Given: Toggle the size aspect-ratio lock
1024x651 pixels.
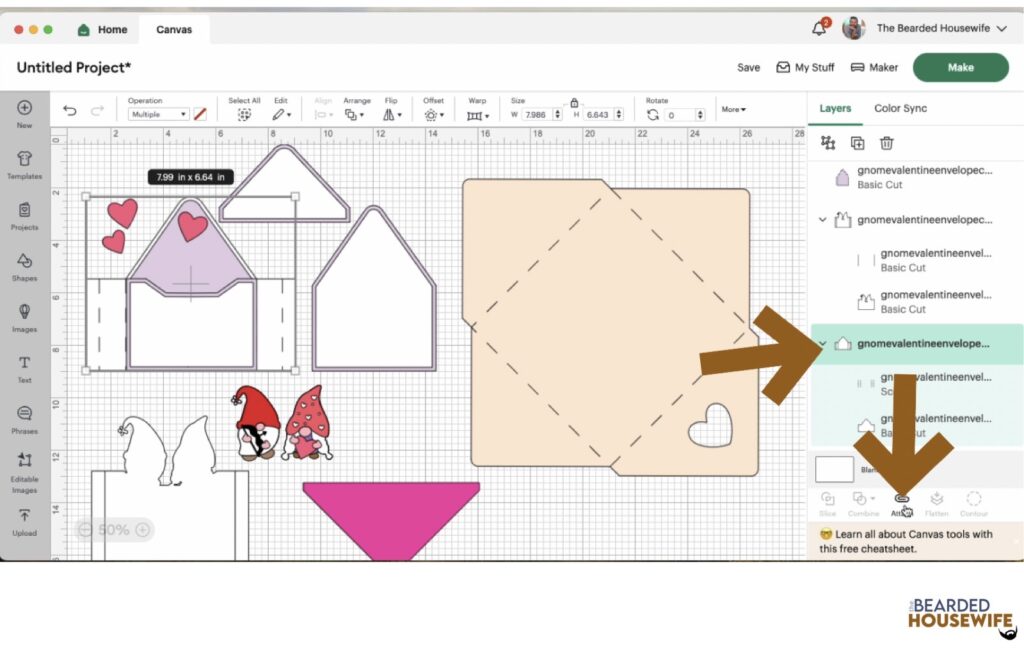Looking at the screenshot, I should 574,103.
